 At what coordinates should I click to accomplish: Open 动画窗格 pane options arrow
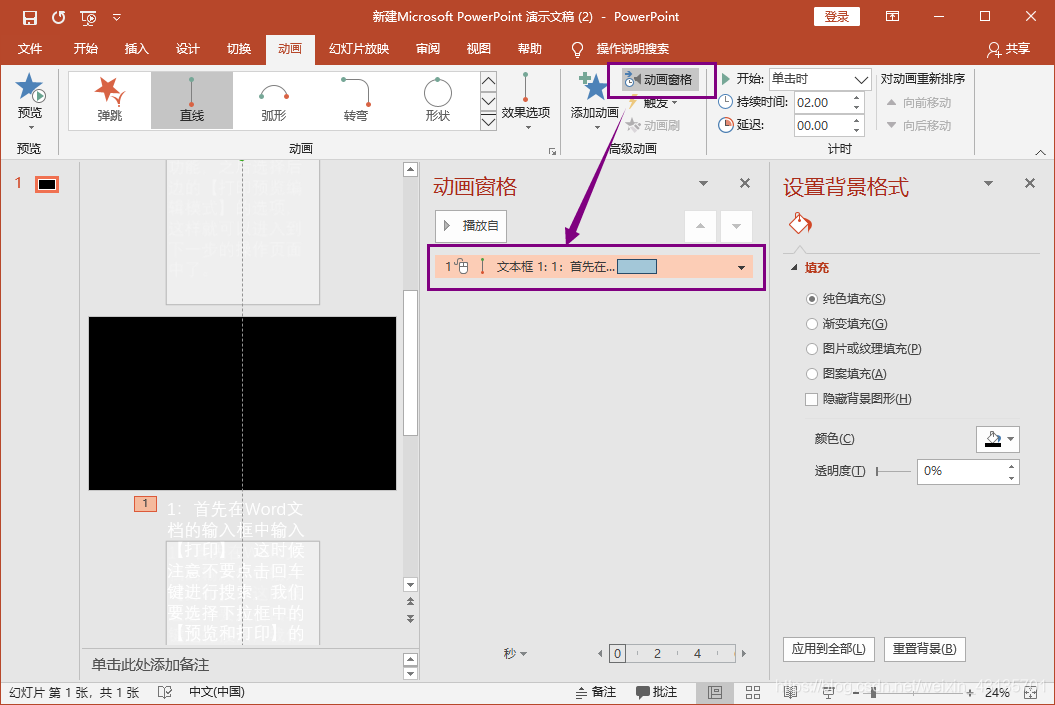coord(704,183)
